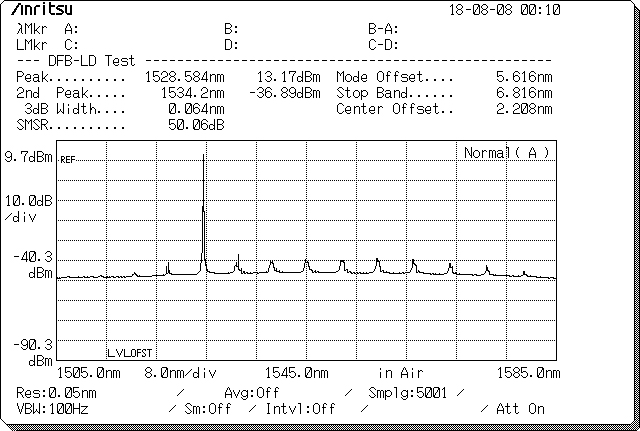Image resolution: width=640 pixels, height=431 pixels.
Task: Toggle the Sm:Off smoothing setting
Action: coord(209,409)
